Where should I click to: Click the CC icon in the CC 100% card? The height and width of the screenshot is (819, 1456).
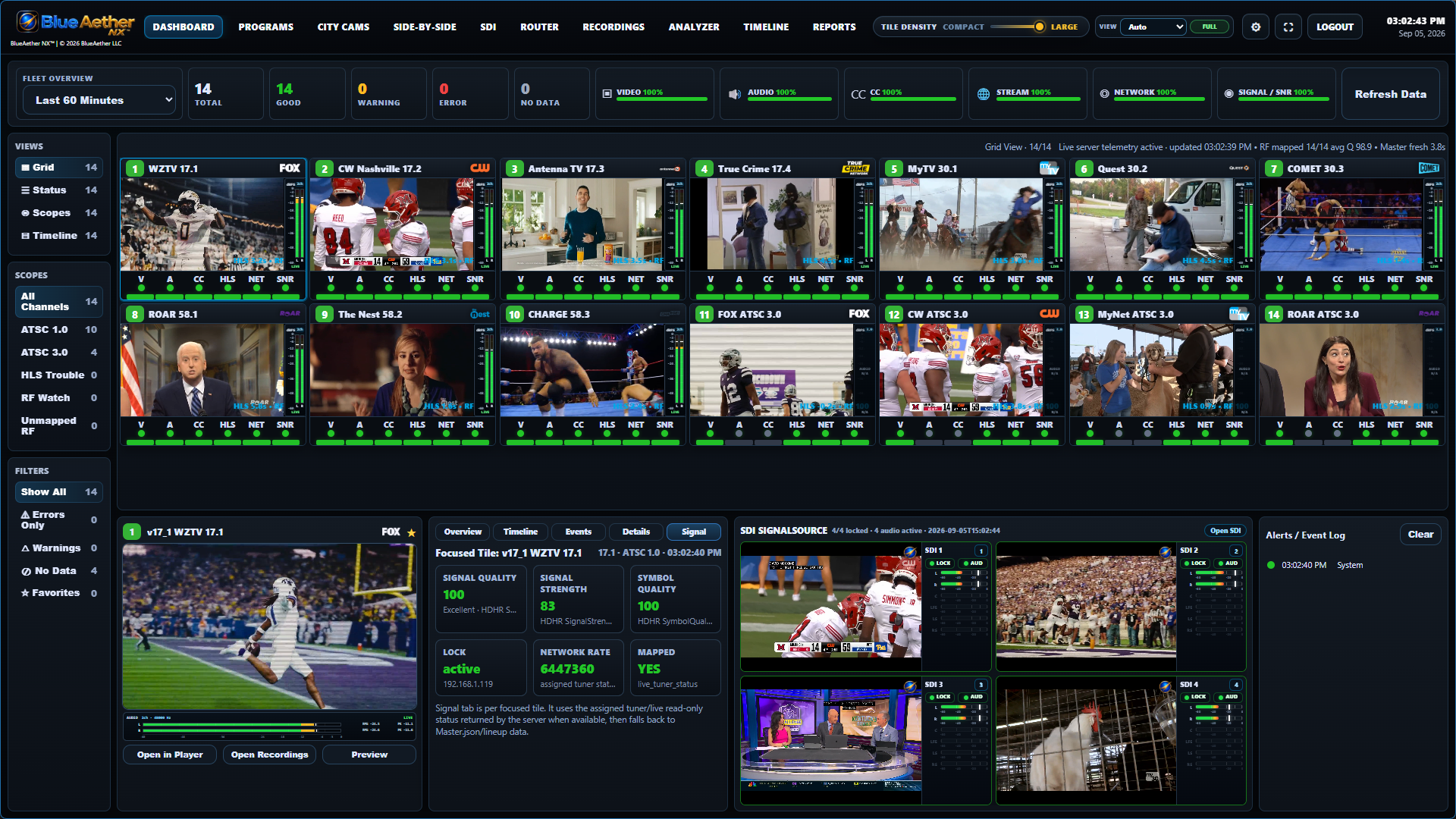pyautogui.click(x=858, y=94)
